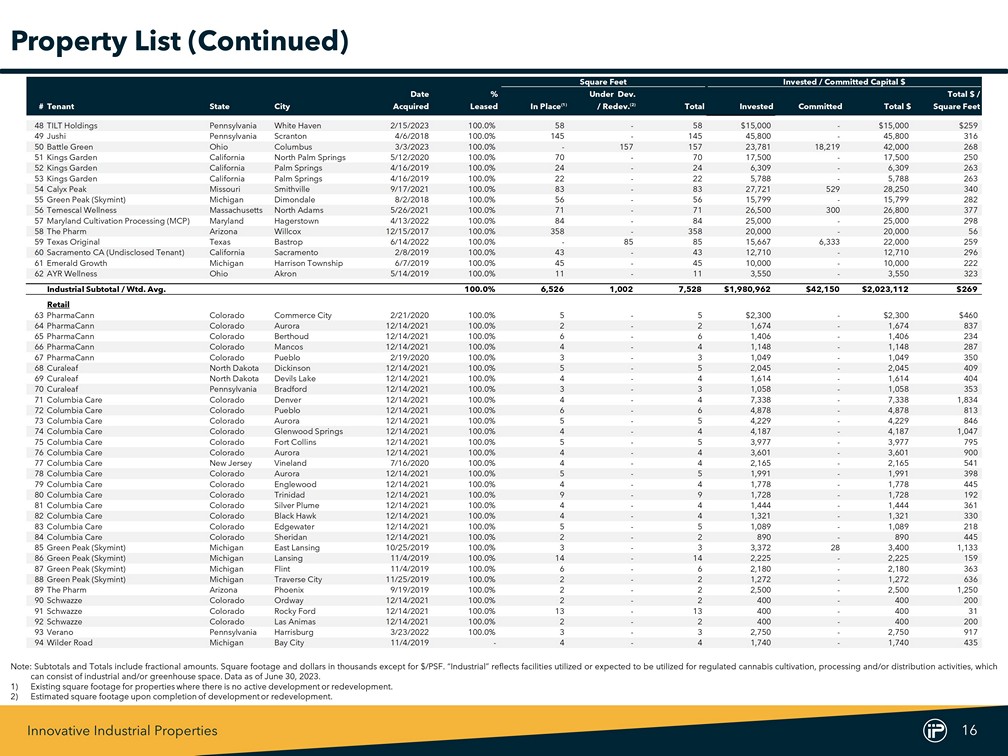Select tenant '50 Battle Green'

point(64,147)
